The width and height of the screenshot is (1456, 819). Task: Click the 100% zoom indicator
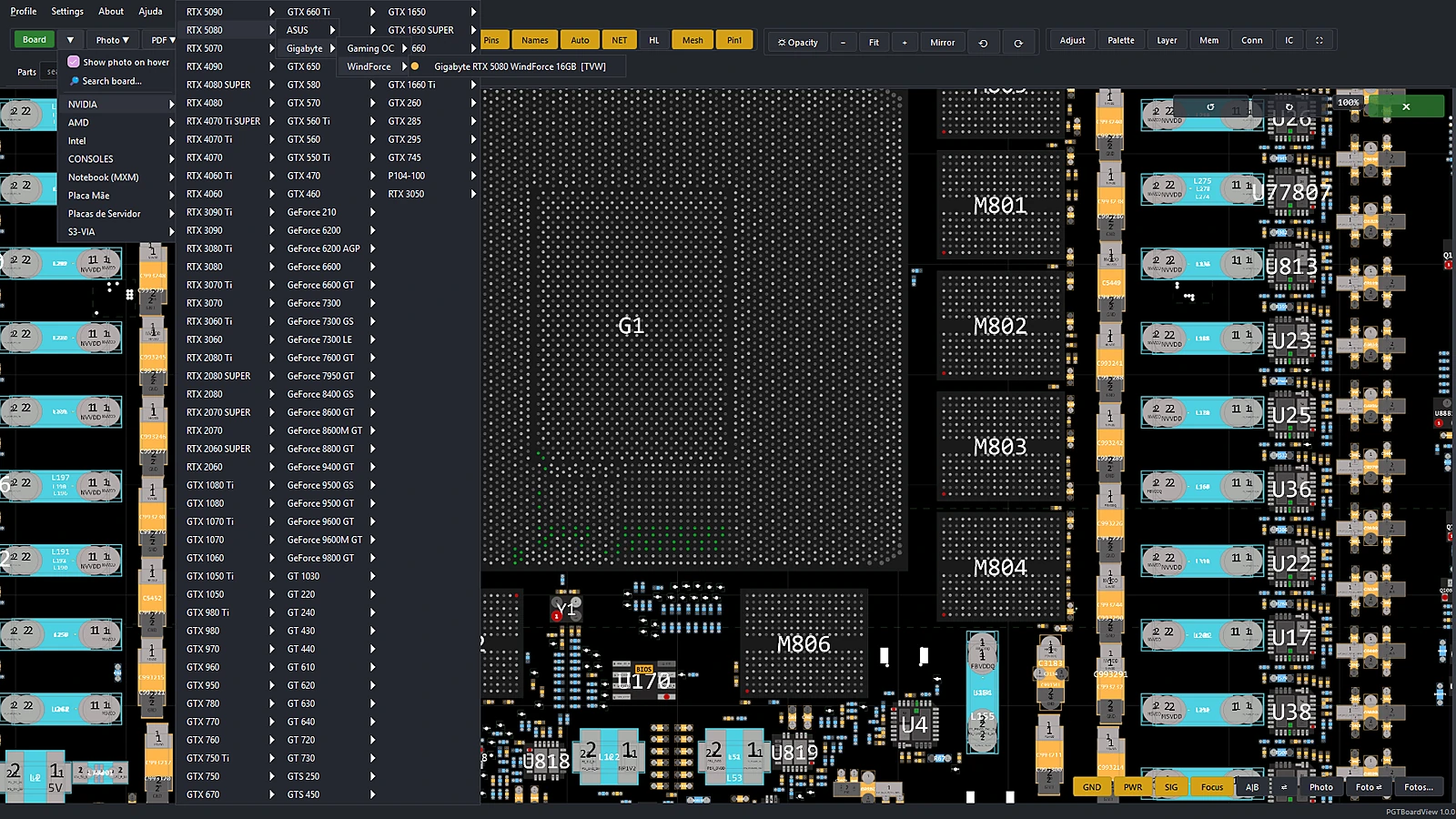1348,103
